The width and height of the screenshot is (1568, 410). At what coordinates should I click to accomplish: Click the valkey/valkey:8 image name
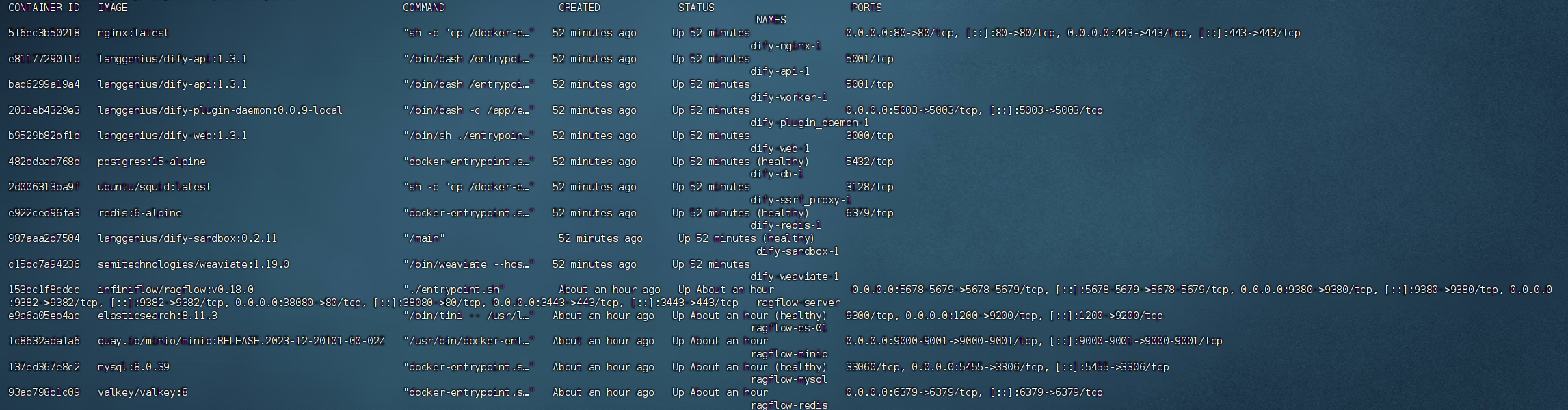point(143,392)
